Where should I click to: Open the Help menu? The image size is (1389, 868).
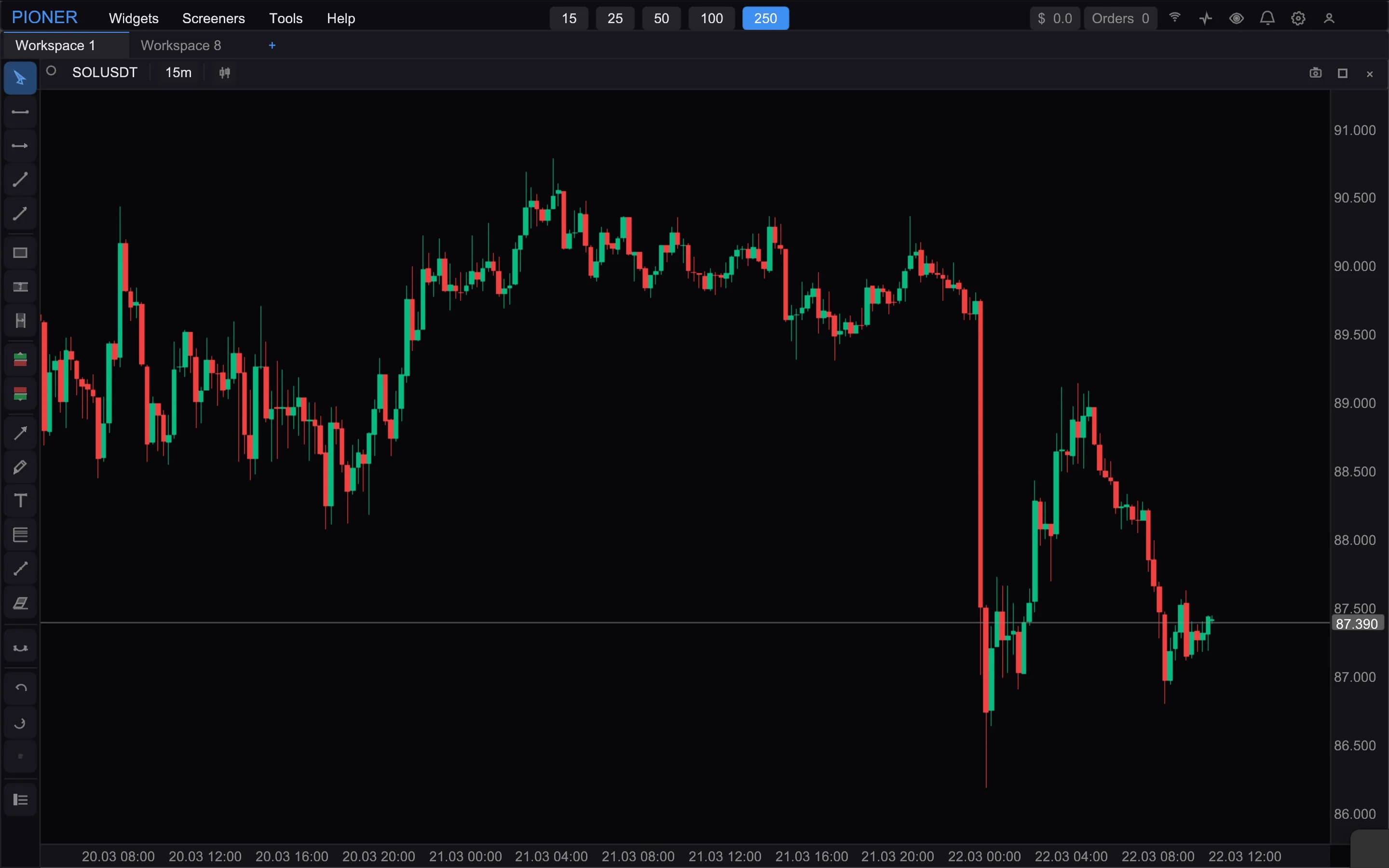click(x=341, y=18)
